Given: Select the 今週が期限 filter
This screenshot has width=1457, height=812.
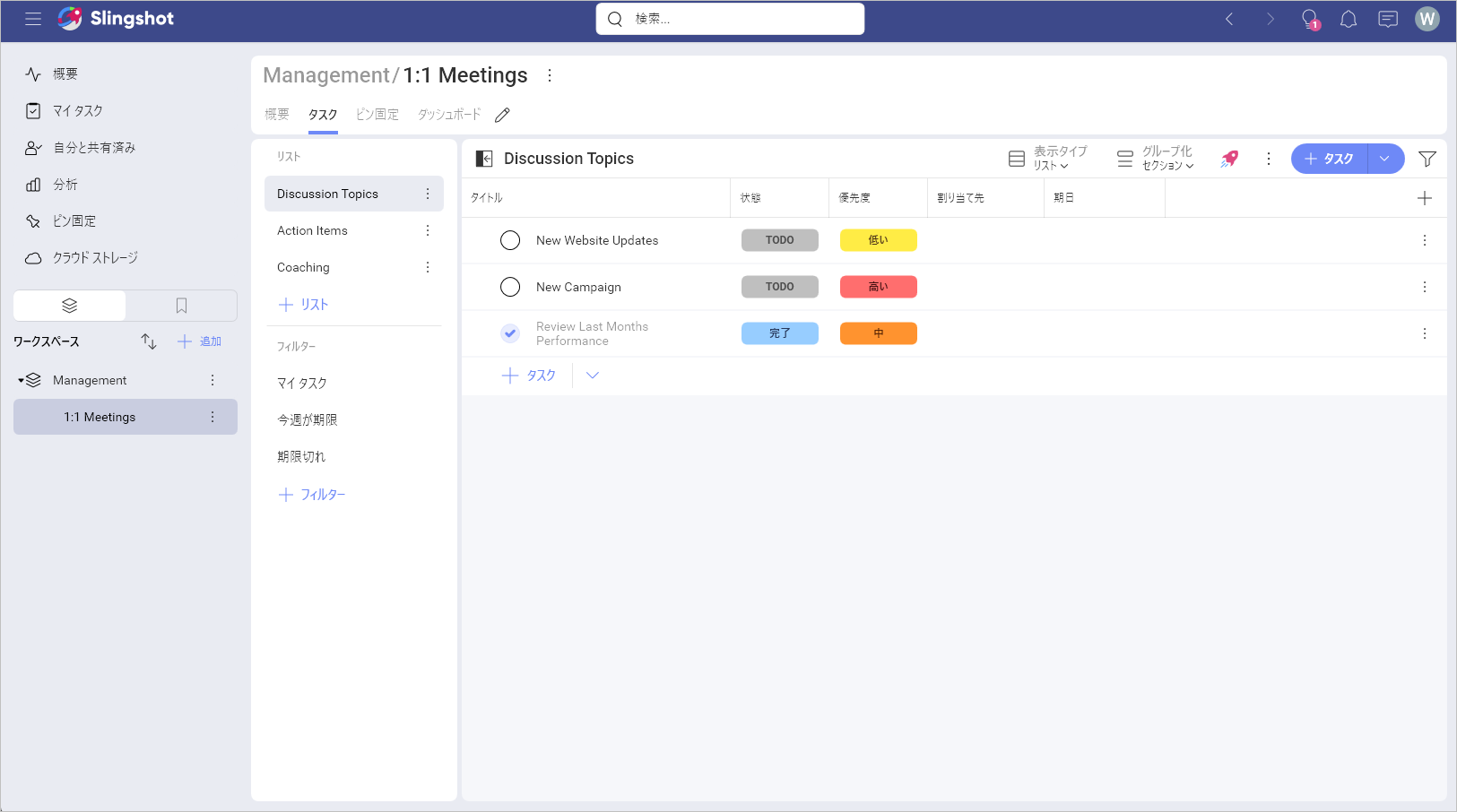Looking at the screenshot, I should [308, 419].
